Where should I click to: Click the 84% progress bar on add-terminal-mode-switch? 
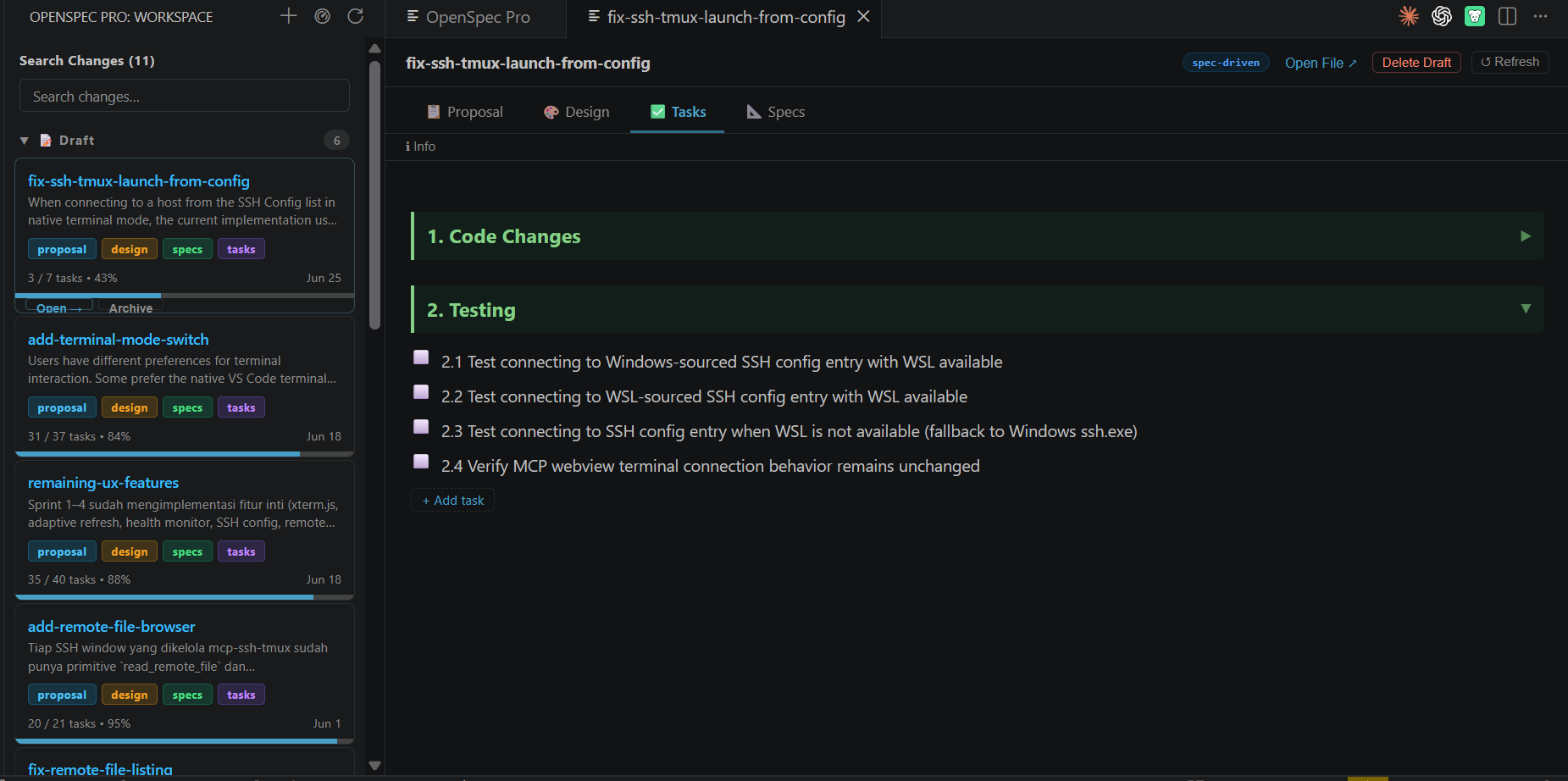tap(185, 454)
